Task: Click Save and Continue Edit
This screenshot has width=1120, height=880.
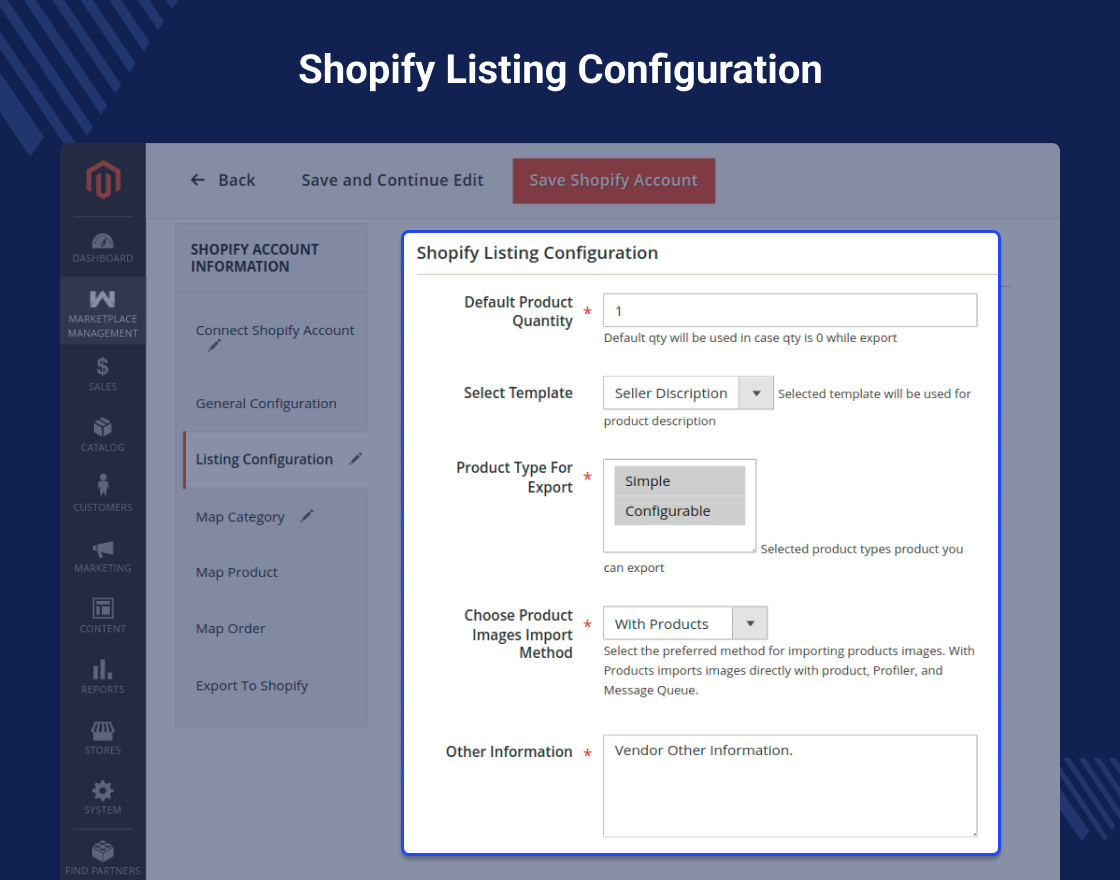Action: (x=392, y=180)
